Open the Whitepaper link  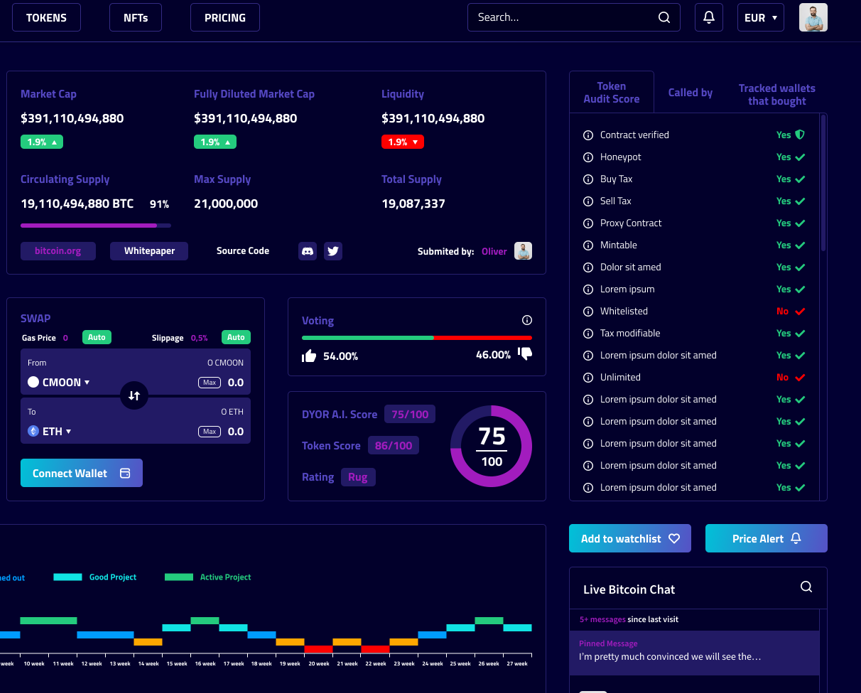[x=149, y=251]
